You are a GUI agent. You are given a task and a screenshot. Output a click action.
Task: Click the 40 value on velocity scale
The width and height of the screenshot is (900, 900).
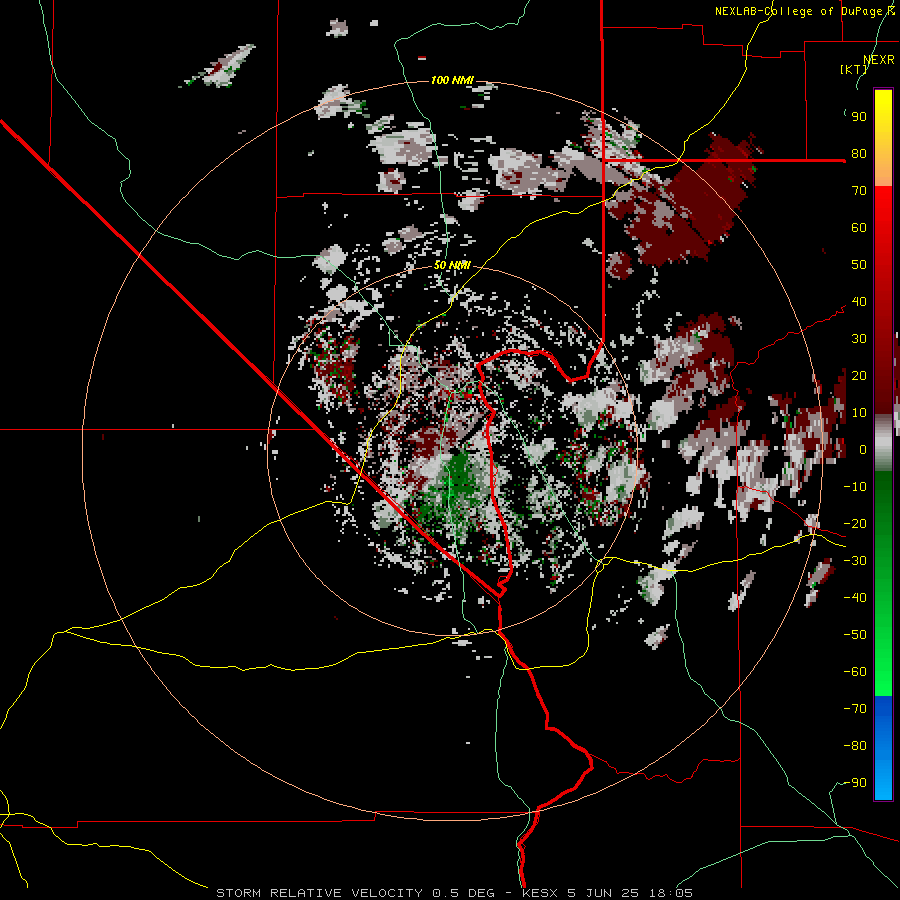click(x=859, y=302)
